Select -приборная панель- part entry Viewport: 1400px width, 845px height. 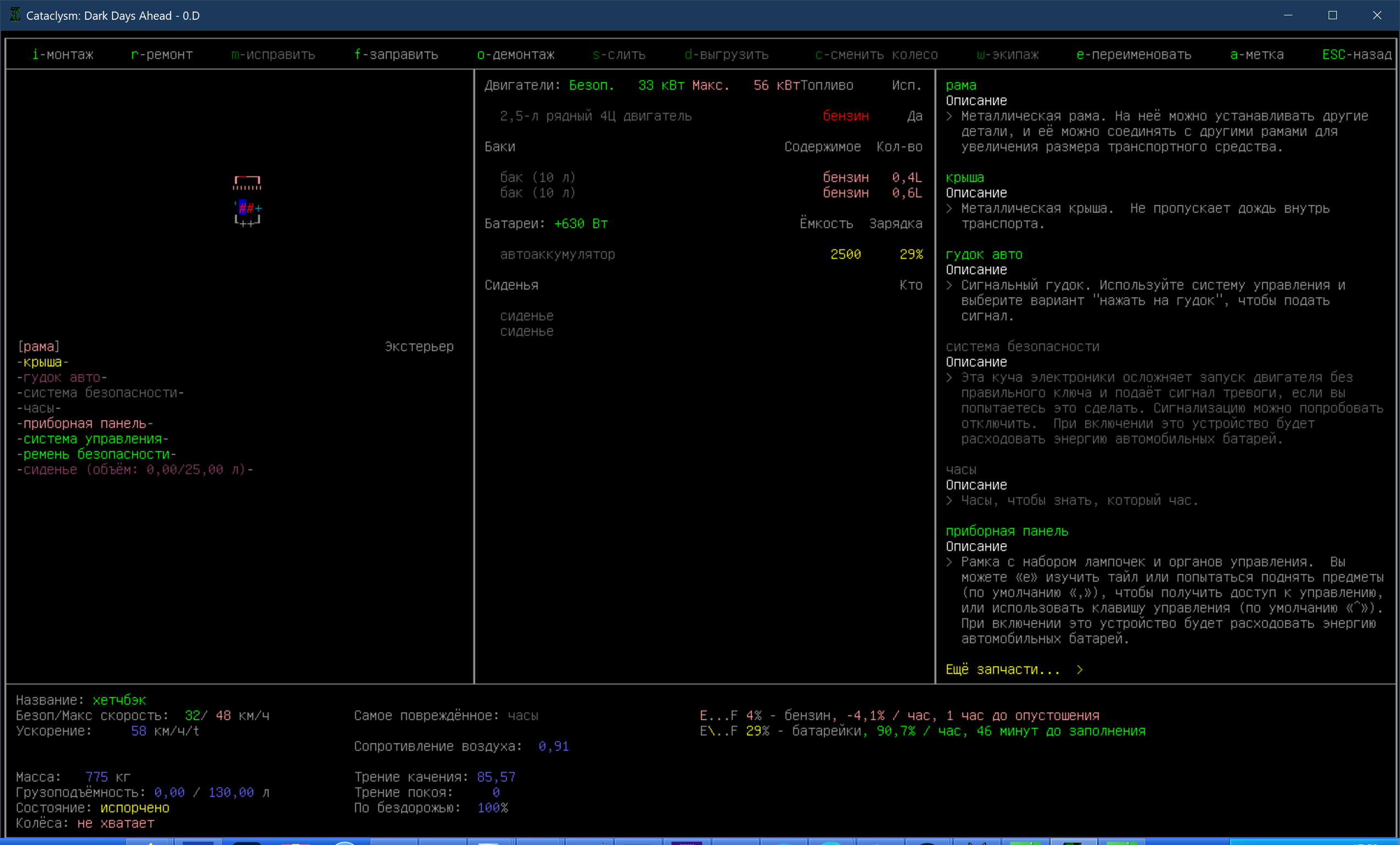[x=85, y=423]
